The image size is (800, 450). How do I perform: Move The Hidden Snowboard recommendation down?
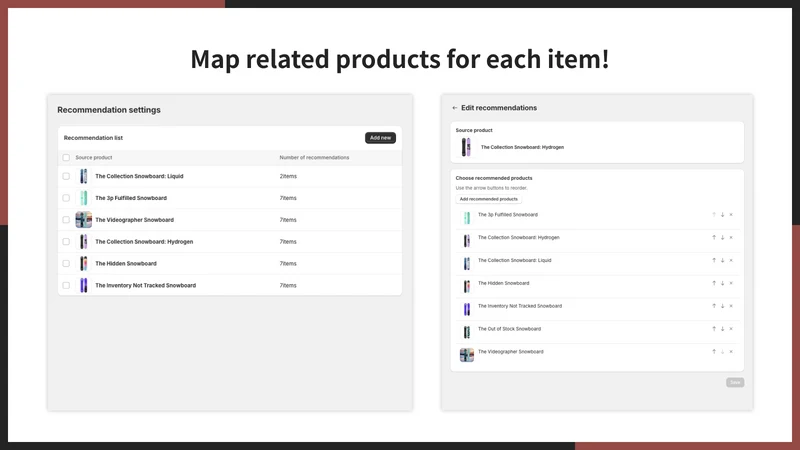pyautogui.click(x=722, y=283)
